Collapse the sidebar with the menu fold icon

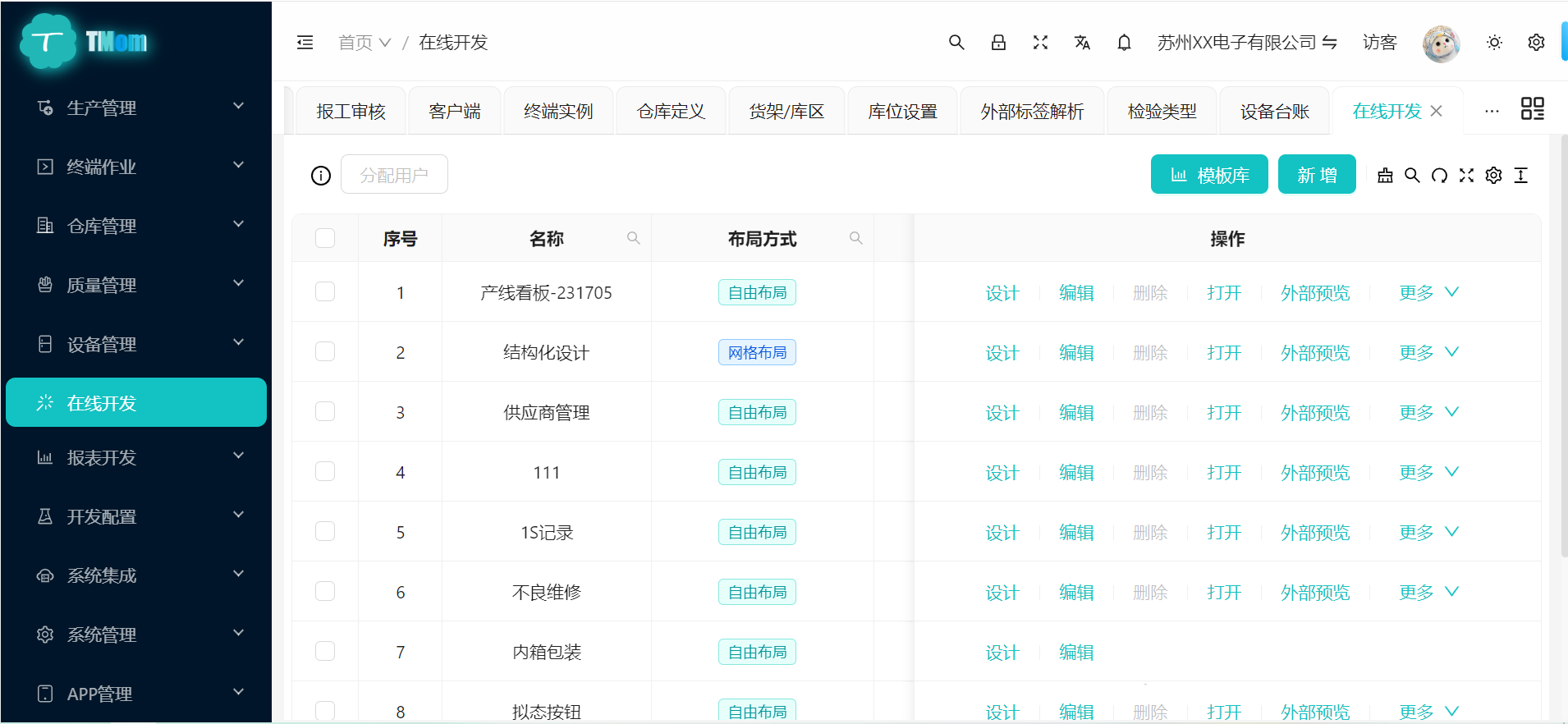305,43
